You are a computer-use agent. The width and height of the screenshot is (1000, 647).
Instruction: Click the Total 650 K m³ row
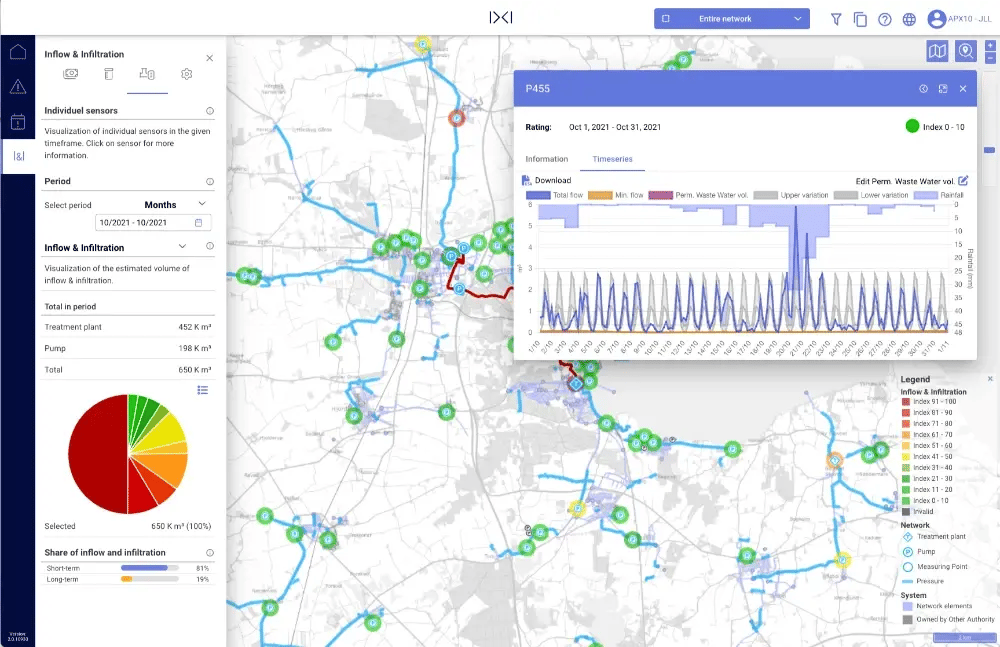pos(128,369)
